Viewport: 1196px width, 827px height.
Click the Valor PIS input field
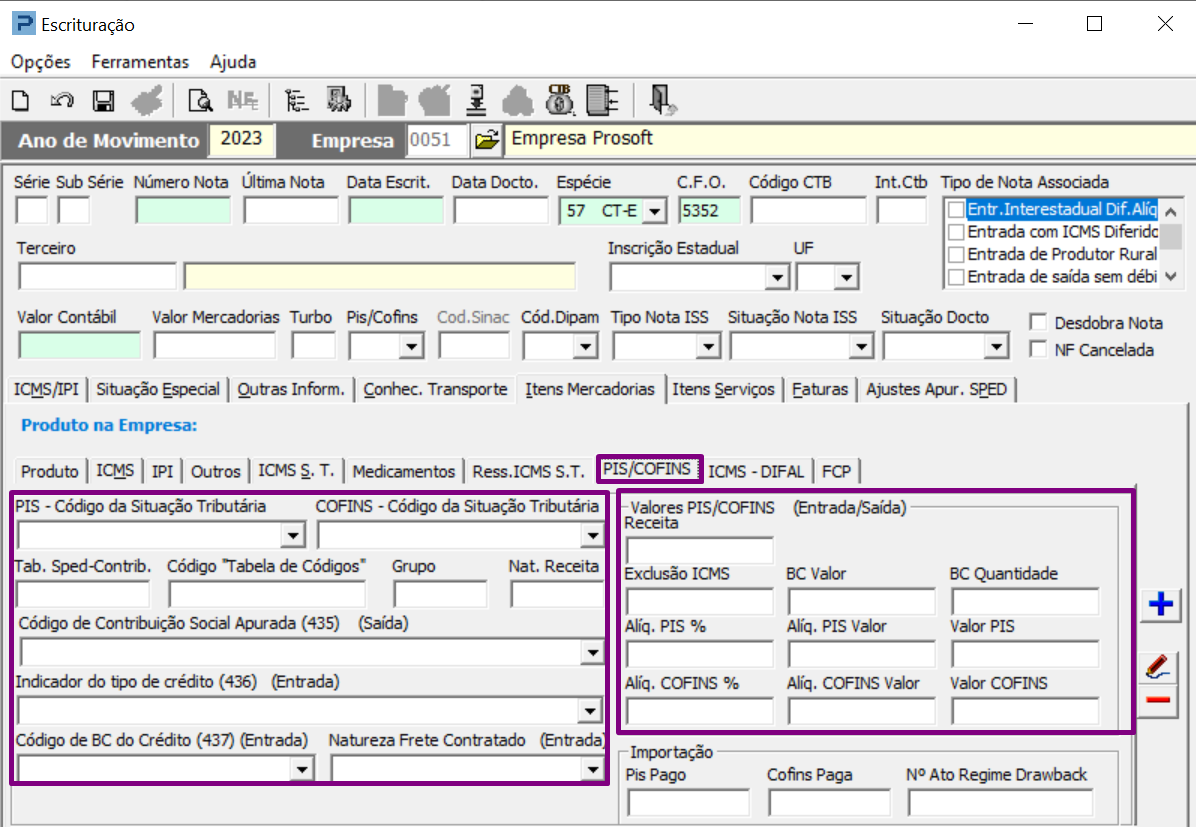tap(1025, 654)
